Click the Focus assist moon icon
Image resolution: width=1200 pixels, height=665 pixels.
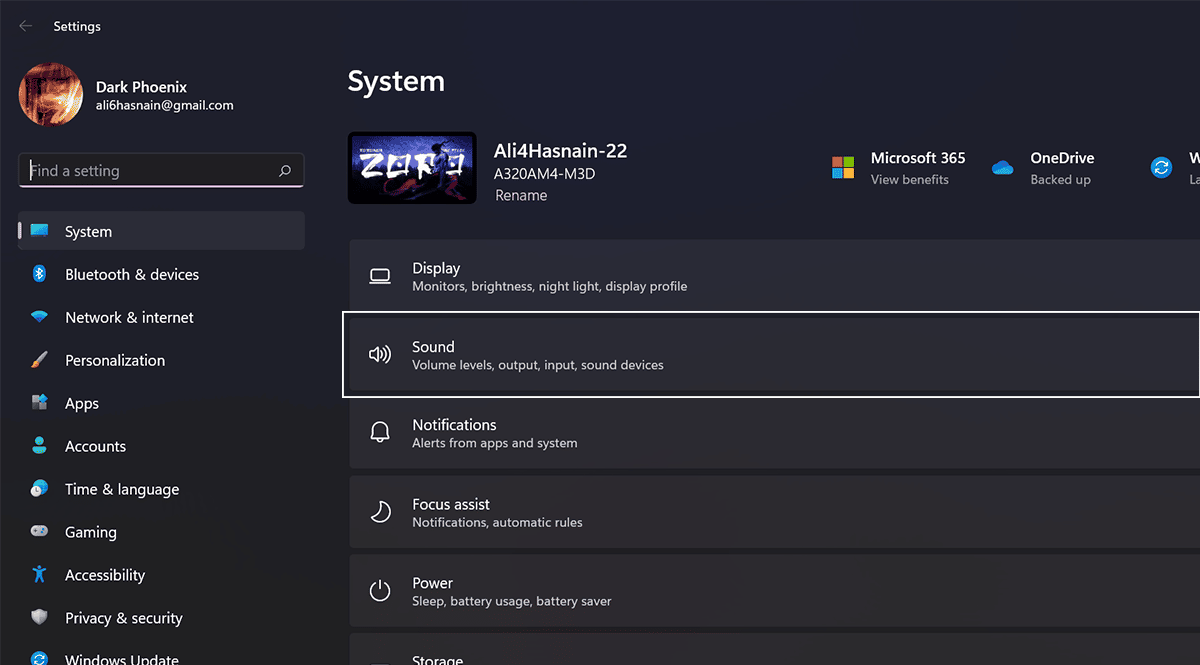coord(380,512)
